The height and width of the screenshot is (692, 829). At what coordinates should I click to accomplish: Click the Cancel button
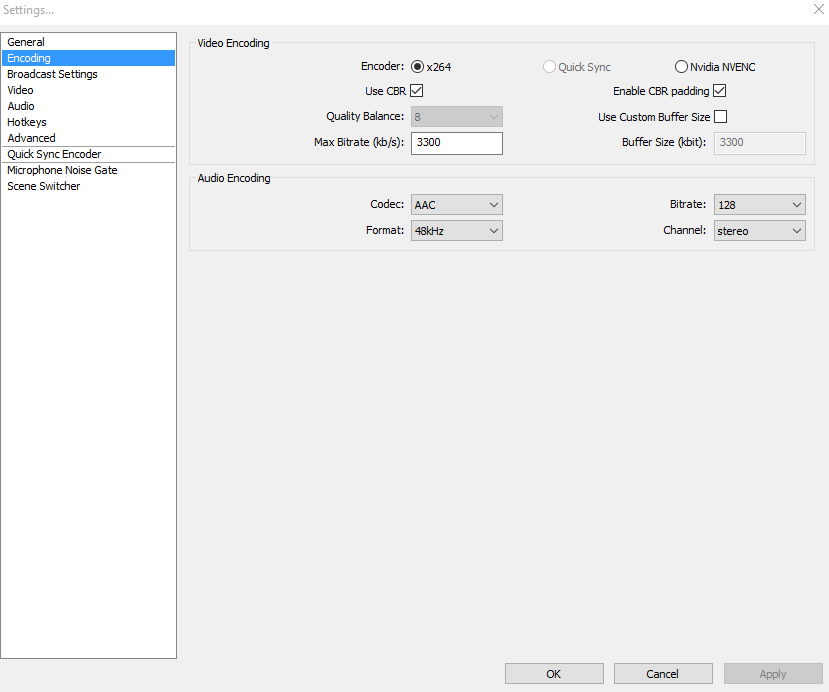point(663,673)
